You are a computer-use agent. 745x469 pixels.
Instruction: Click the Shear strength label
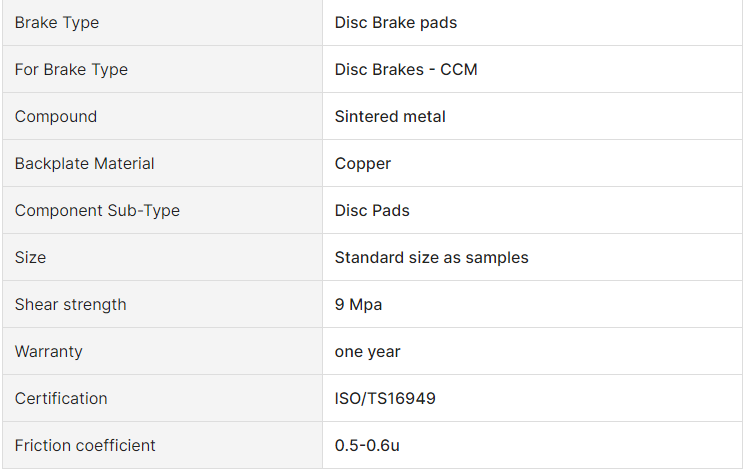pyautogui.click(x=71, y=305)
